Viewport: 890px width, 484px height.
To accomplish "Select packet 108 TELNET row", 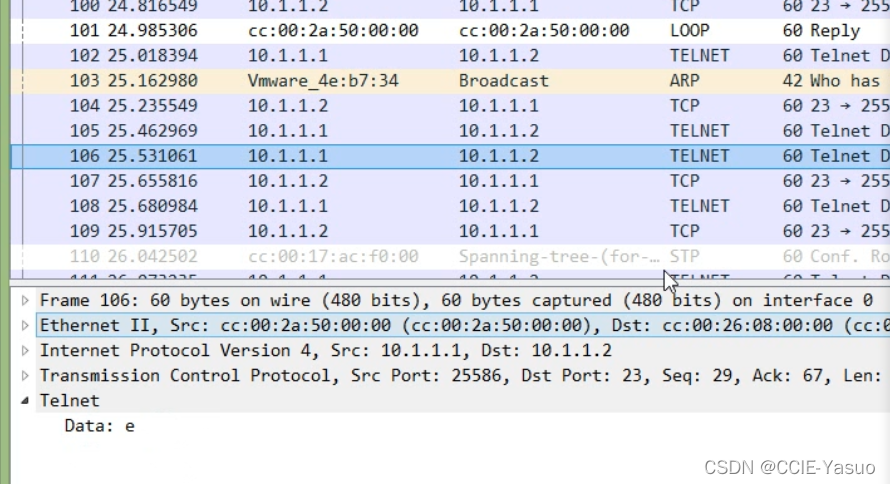I will coord(450,206).
